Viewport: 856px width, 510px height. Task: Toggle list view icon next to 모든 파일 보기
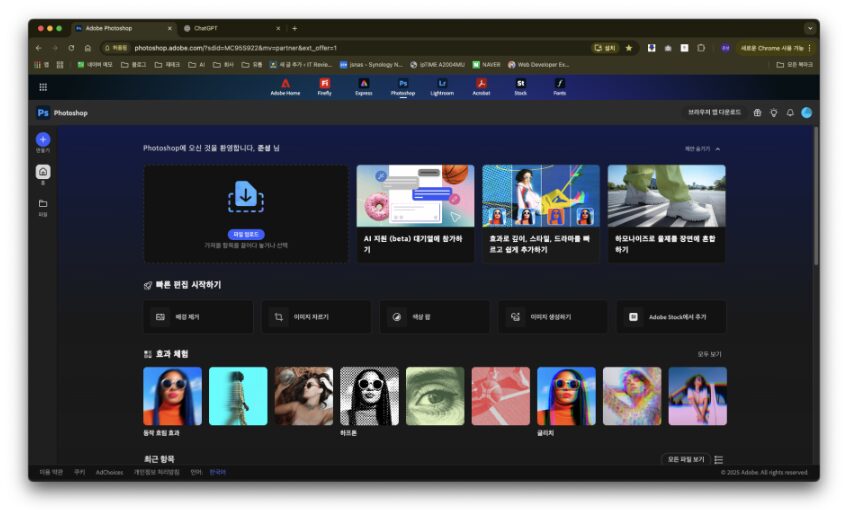(x=719, y=459)
